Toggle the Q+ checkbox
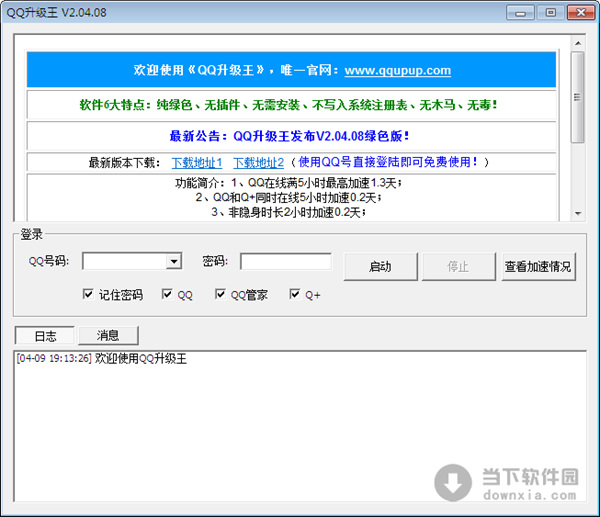This screenshot has height=517, width=600. [x=295, y=295]
